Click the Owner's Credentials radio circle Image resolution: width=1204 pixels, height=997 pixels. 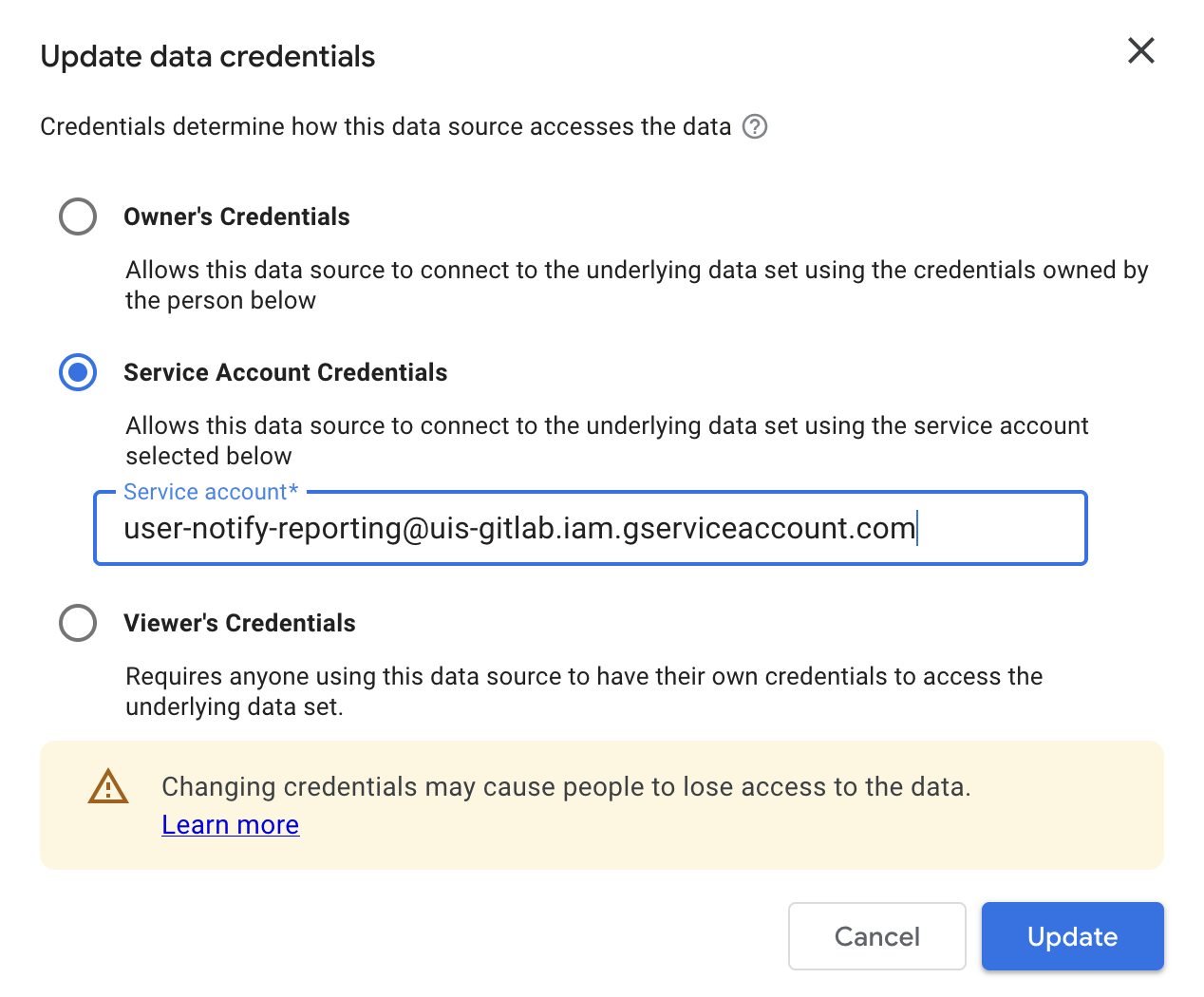pyautogui.click(x=78, y=216)
